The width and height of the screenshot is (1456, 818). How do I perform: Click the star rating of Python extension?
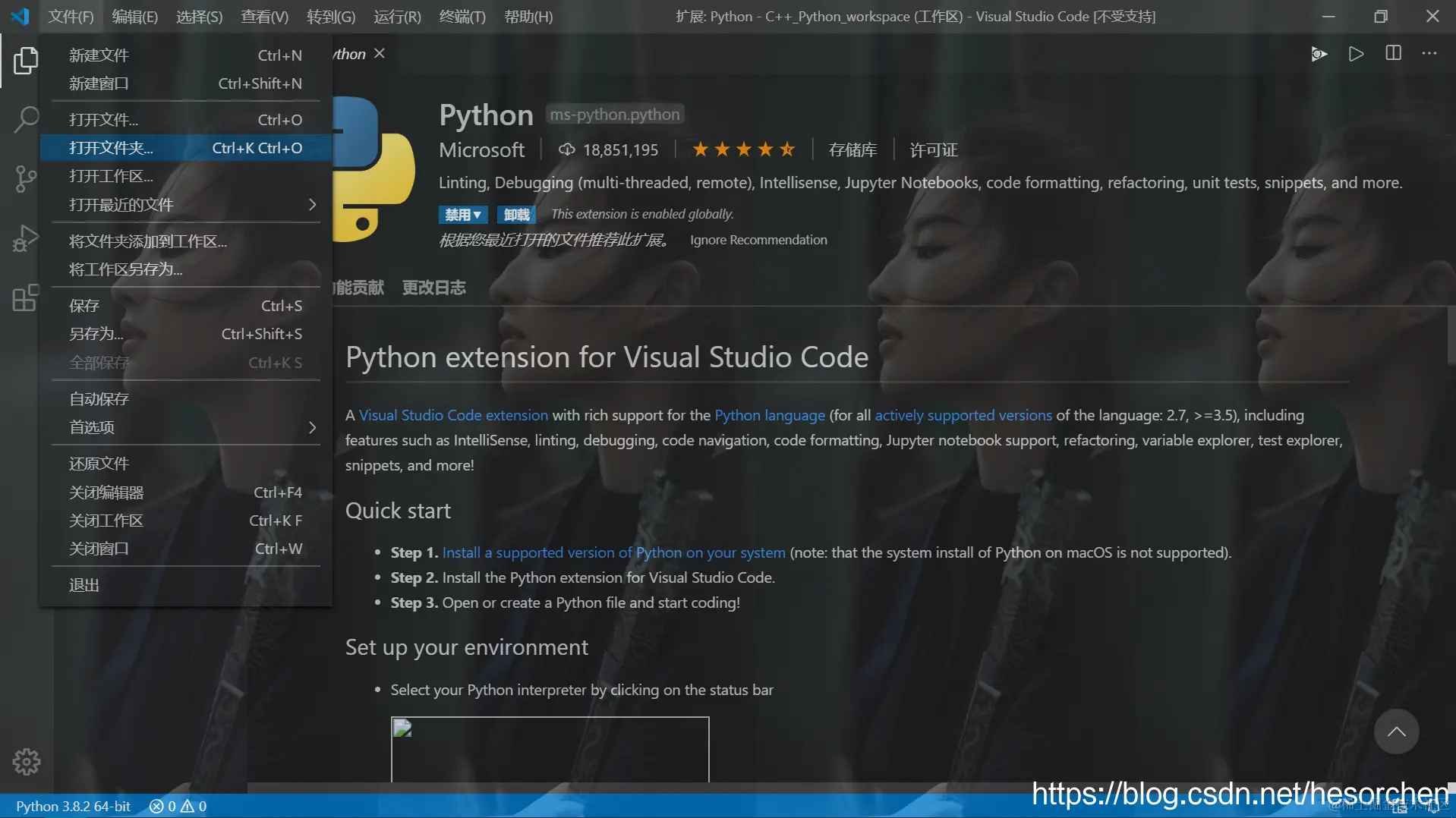(743, 149)
